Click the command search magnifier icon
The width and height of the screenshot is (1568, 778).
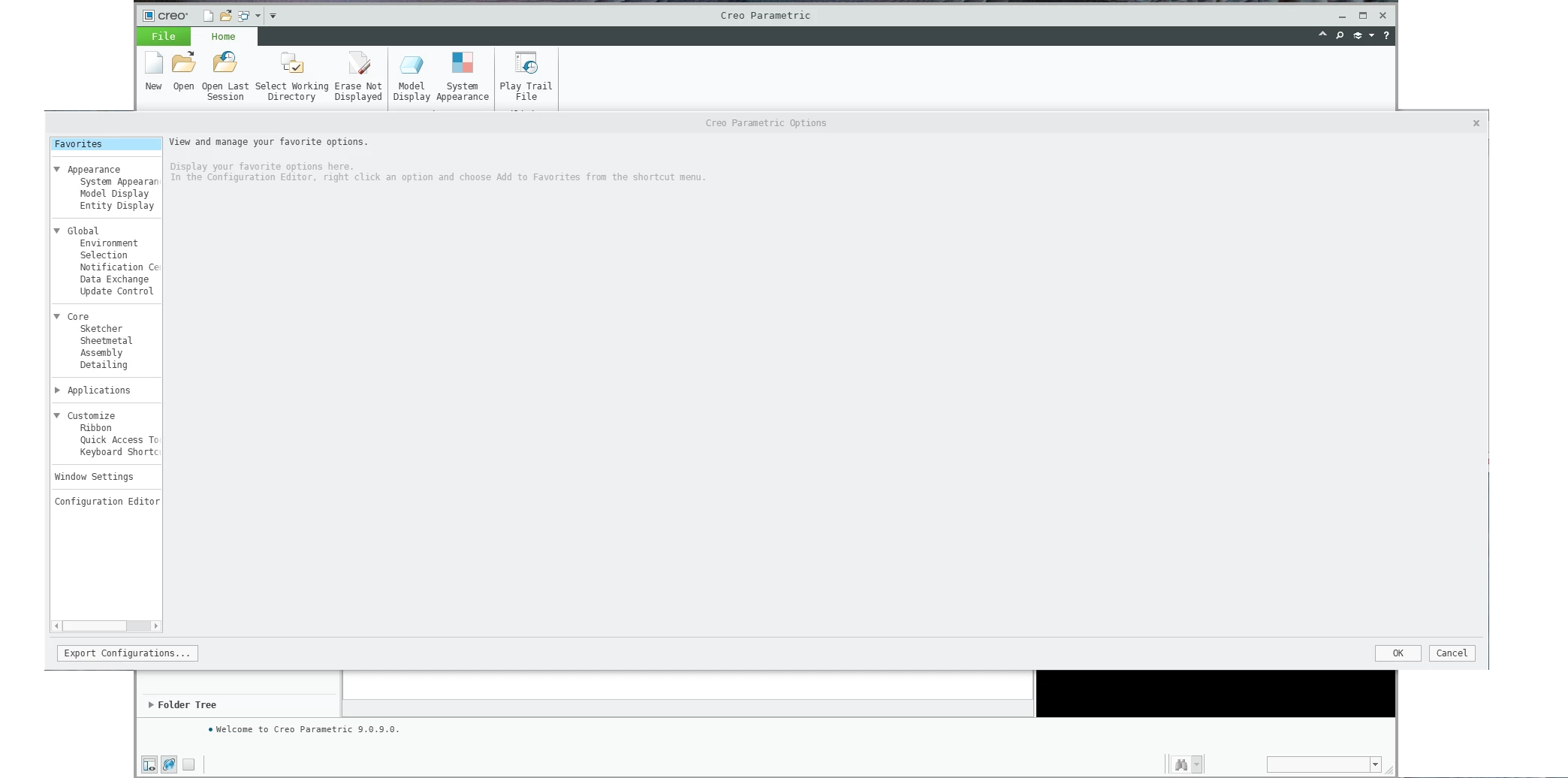point(1340,35)
